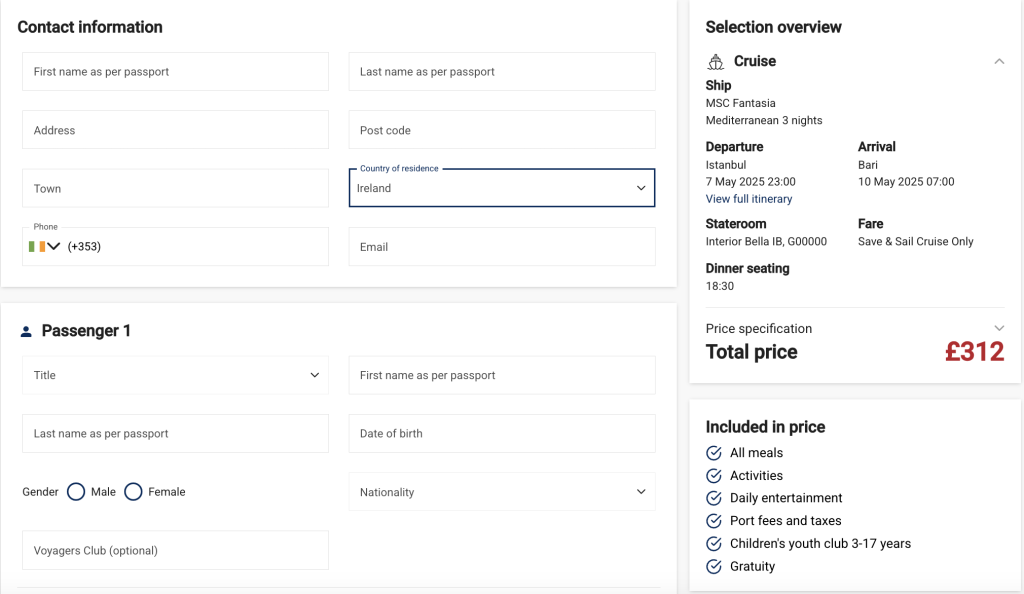Open the Irish flag phone country selector

pos(44,246)
